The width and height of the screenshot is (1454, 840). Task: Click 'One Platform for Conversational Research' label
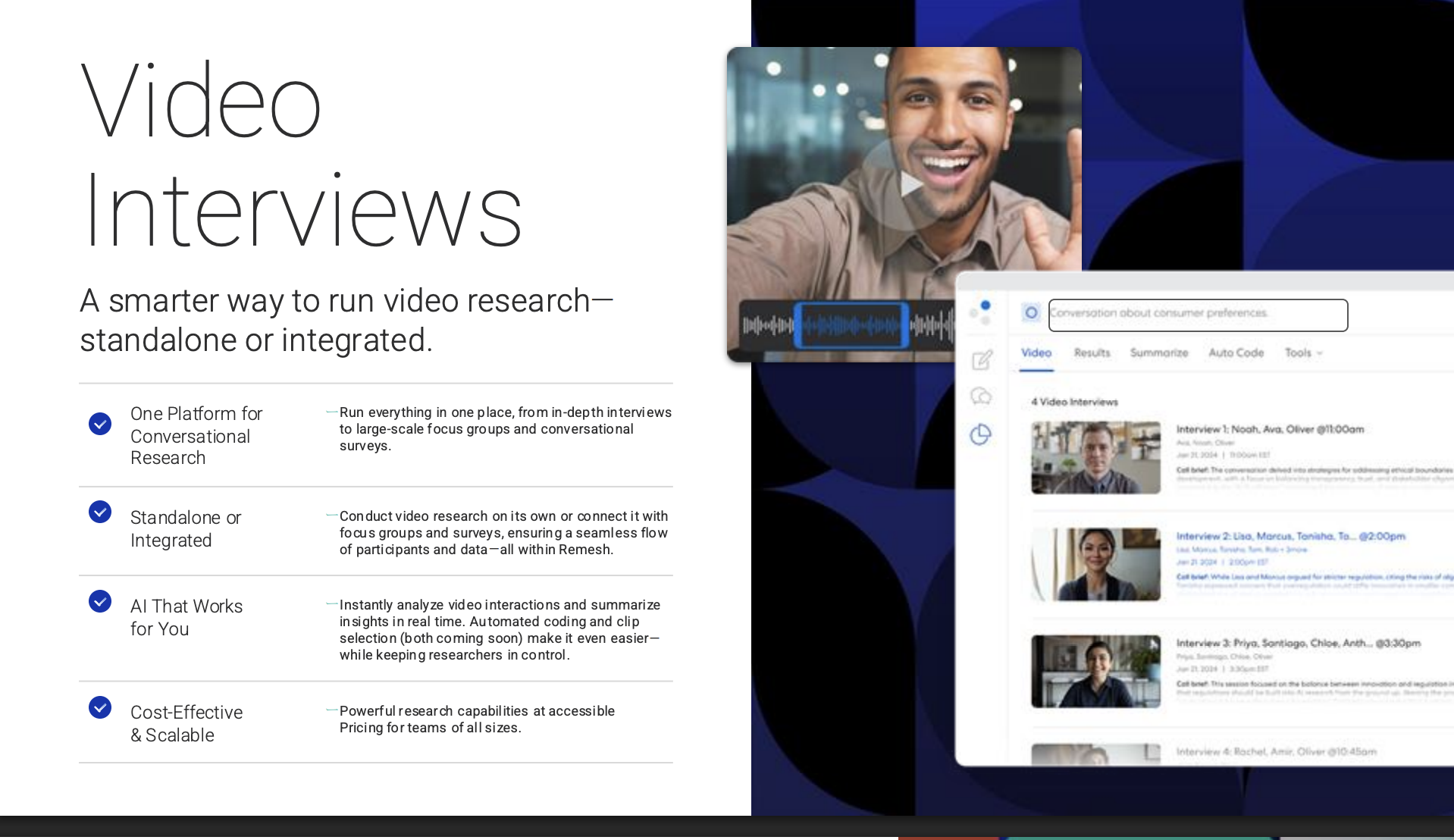[x=196, y=436]
